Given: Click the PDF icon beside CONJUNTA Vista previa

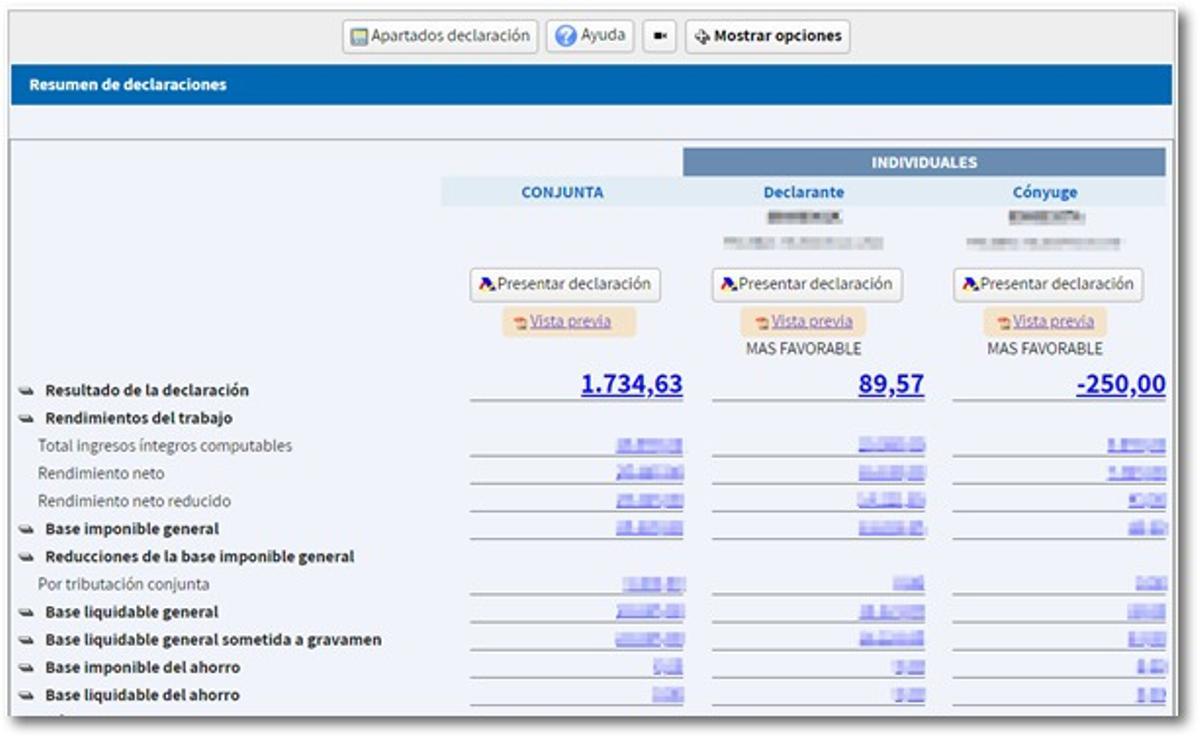Looking at the screenshot, I should pyautogui.click(x=518, y=322).
